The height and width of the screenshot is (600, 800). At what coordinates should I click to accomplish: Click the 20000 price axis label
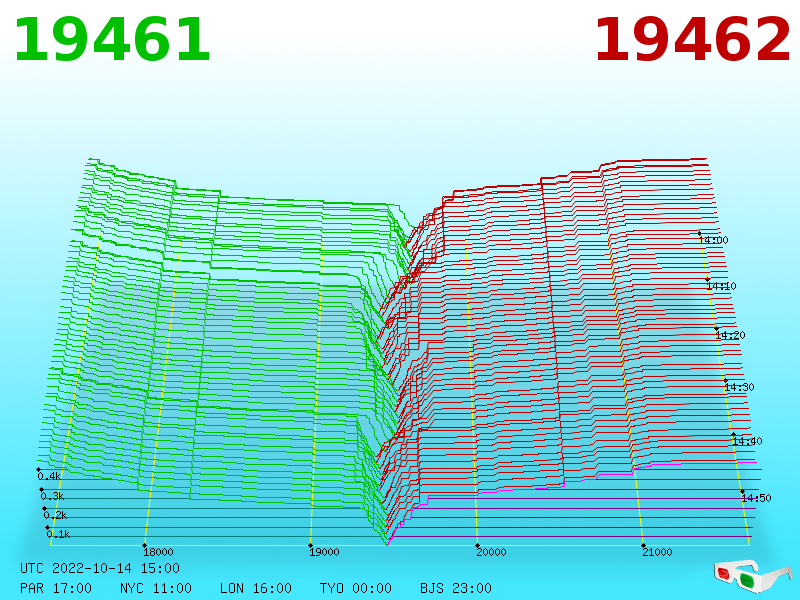coord(491,552)
